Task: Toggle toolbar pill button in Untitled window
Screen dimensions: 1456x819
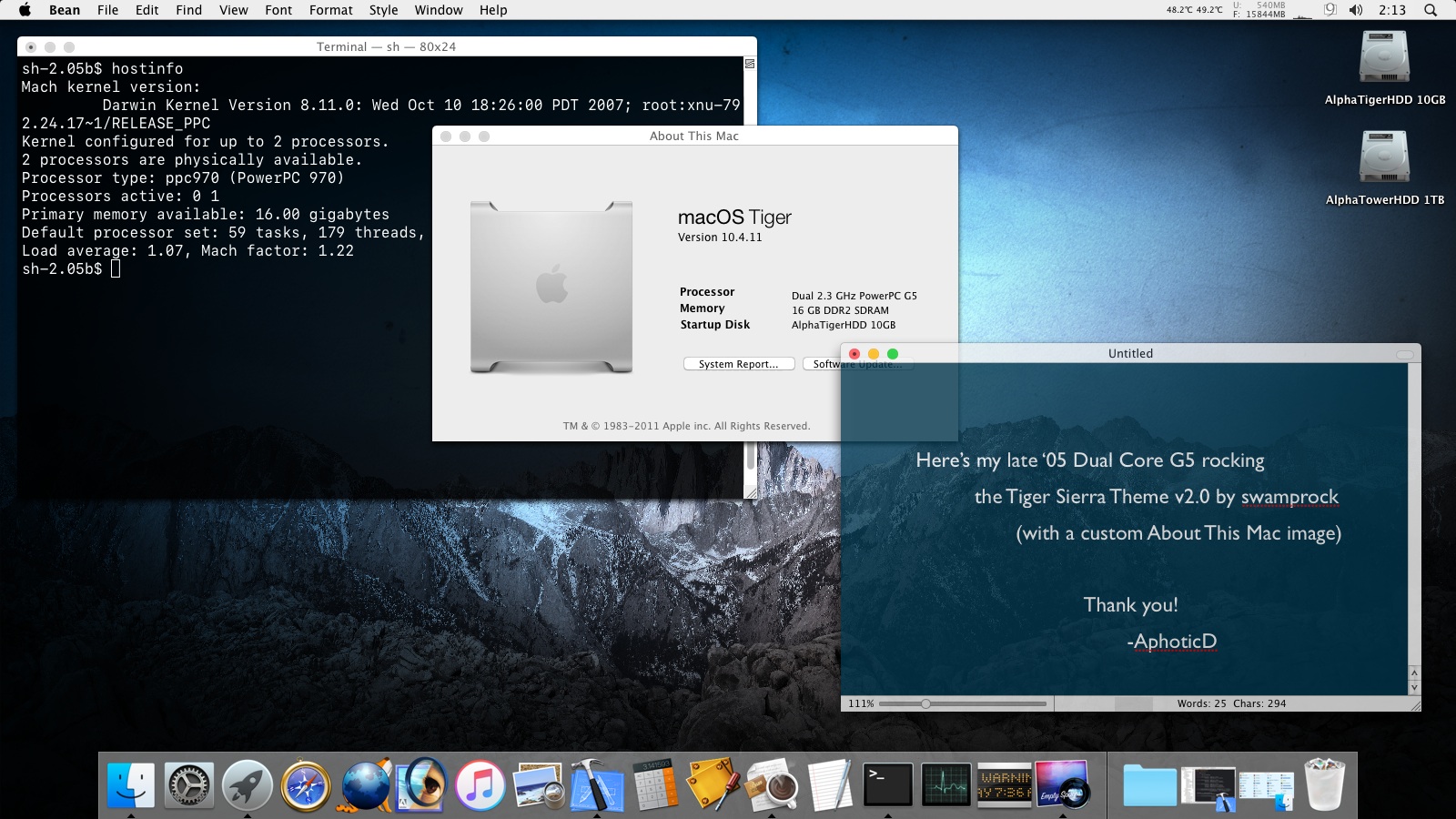Action: tap(1405, 354)
